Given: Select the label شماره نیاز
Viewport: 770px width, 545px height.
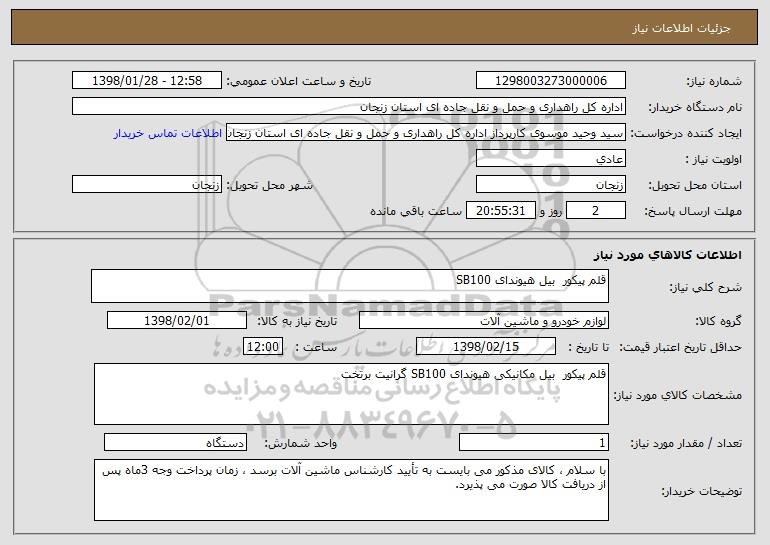Looking at the screenshot, I should pyautogui.click(x=714, y=82).
